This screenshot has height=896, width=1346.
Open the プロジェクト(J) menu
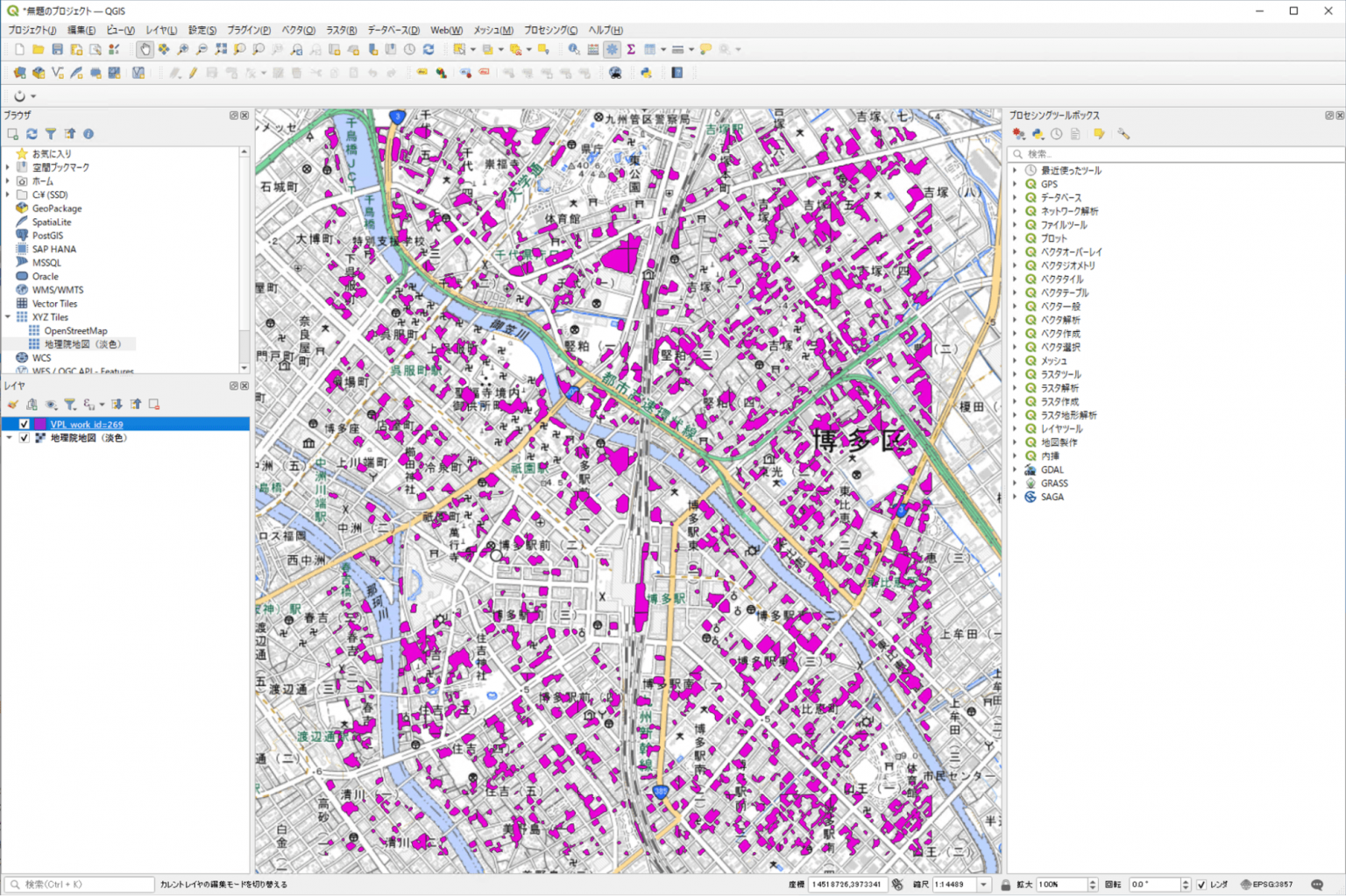32,30
